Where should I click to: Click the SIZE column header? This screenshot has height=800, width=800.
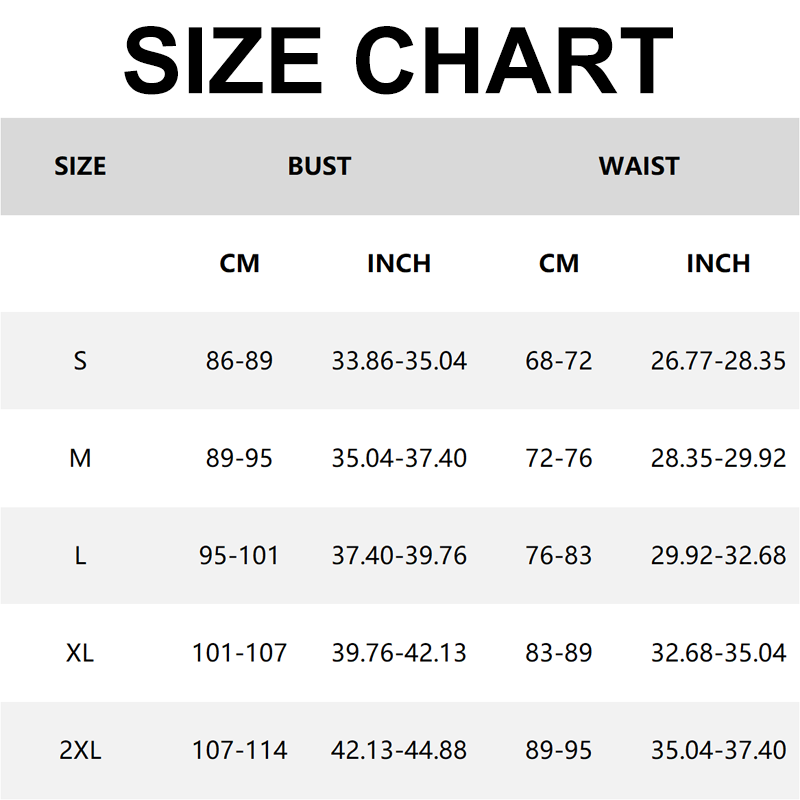pos(80,166)
